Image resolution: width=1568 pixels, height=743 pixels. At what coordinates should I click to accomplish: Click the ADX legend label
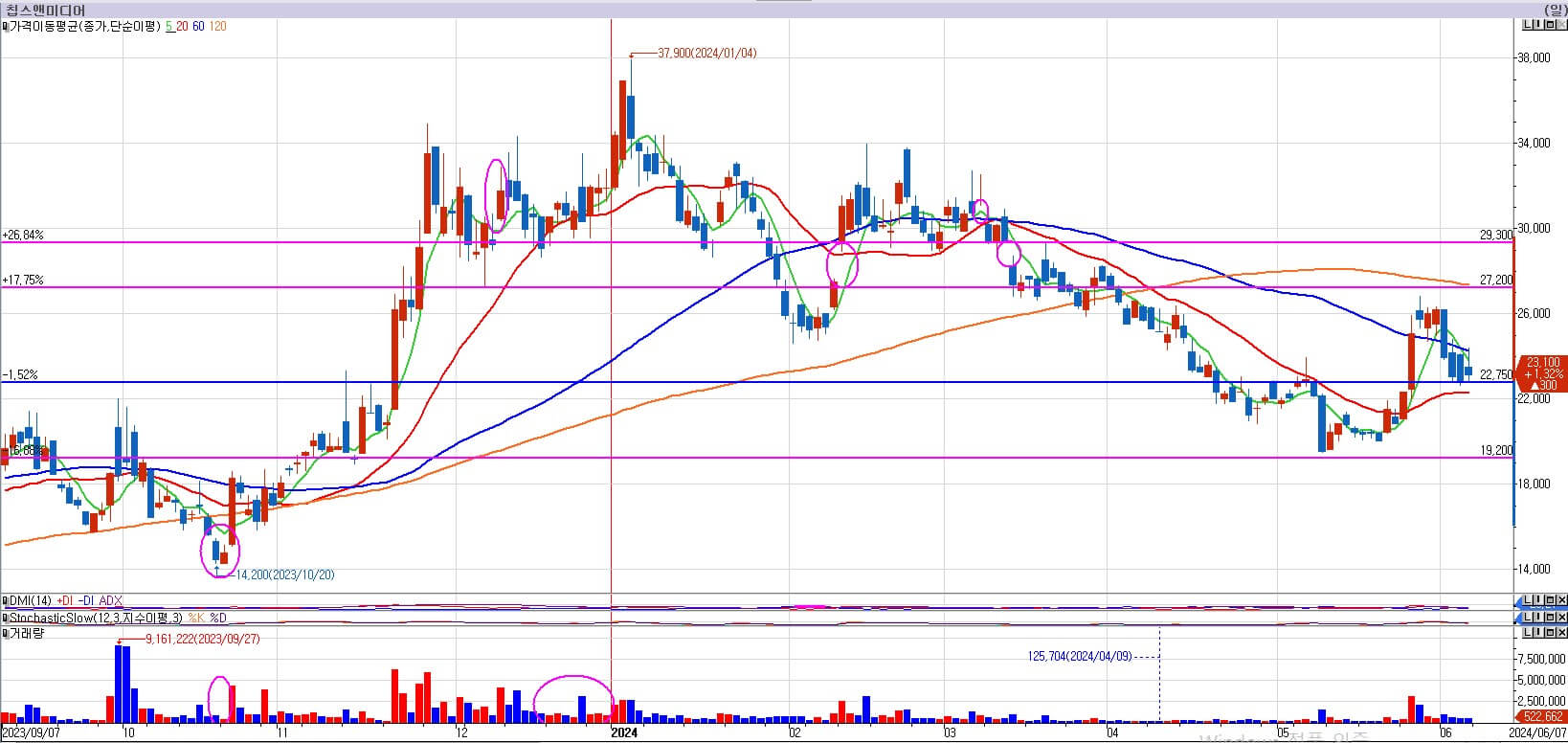(111, 600)
